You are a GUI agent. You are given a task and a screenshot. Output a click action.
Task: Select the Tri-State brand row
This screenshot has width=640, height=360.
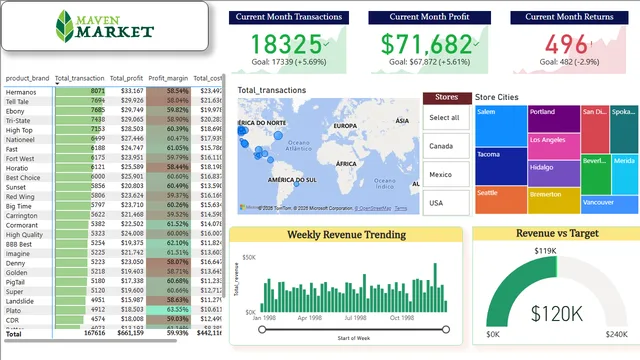[113, 120]
